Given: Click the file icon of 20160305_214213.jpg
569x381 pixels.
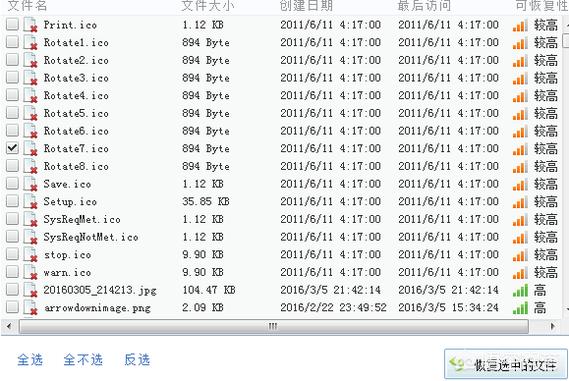Looking at the screenshot, I should (30, 290).
